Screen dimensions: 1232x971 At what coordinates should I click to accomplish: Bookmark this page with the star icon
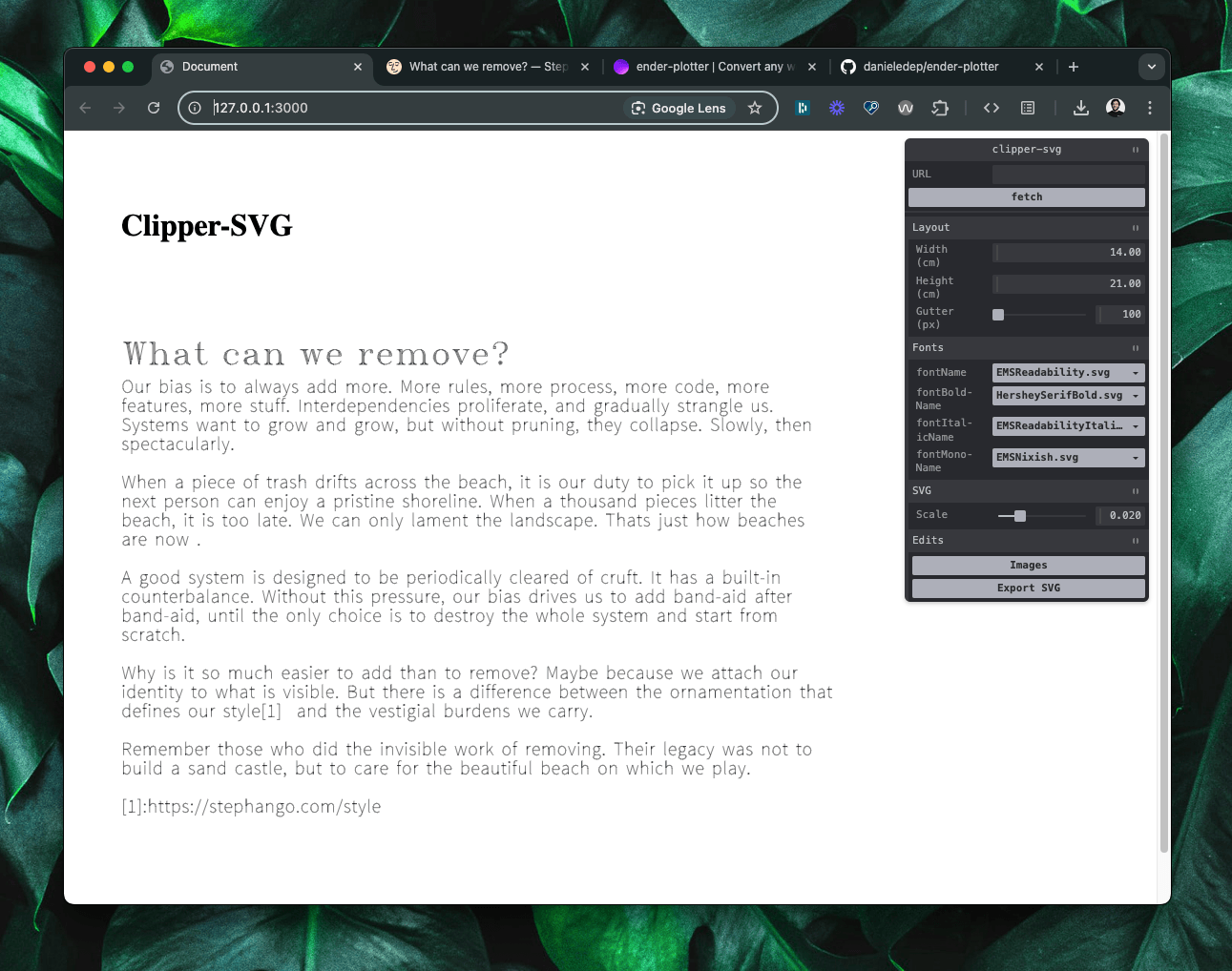755,108
